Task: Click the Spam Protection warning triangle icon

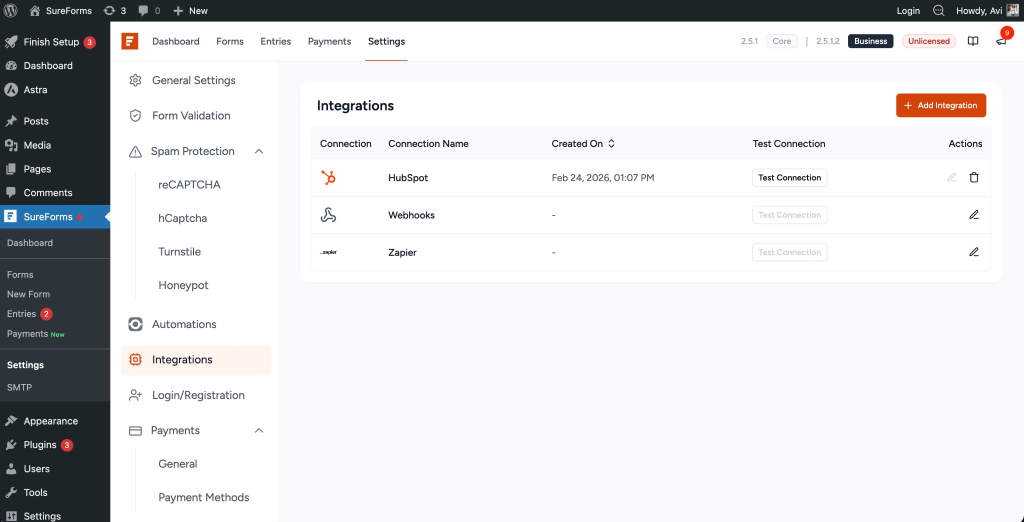Action: tap(135, 152)
